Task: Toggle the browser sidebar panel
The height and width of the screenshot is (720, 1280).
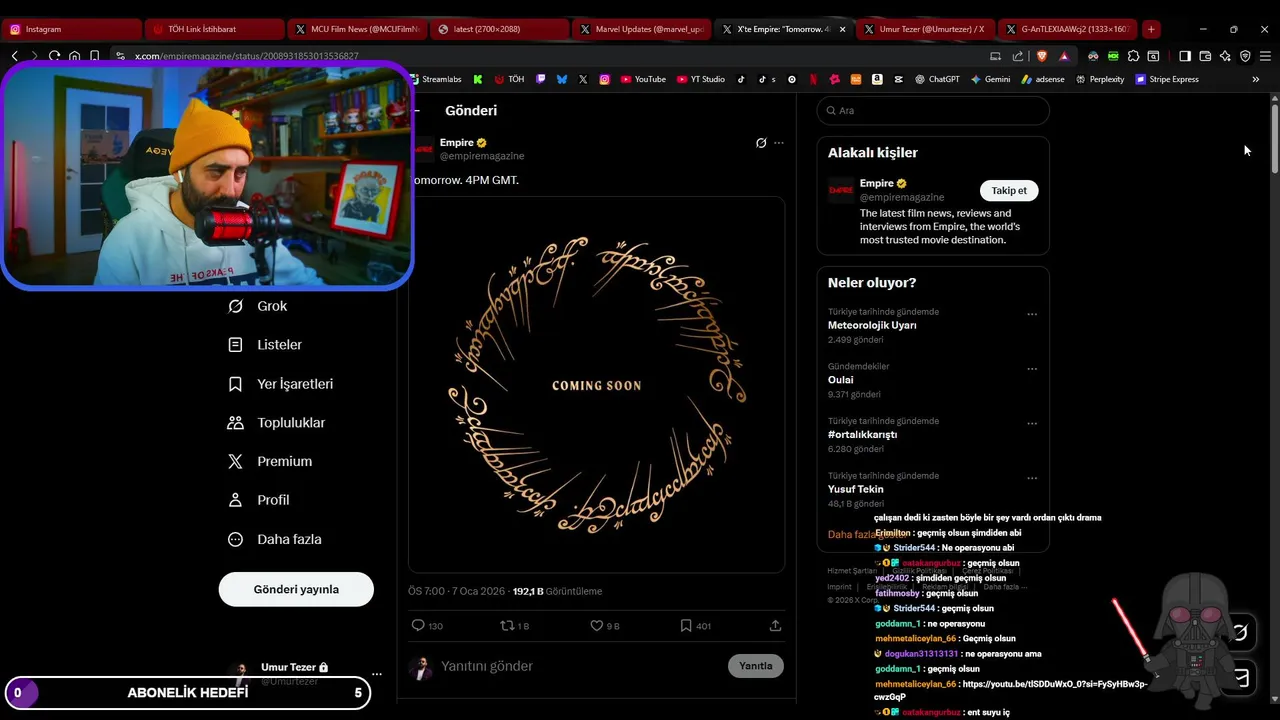Action: [1184, 56]
